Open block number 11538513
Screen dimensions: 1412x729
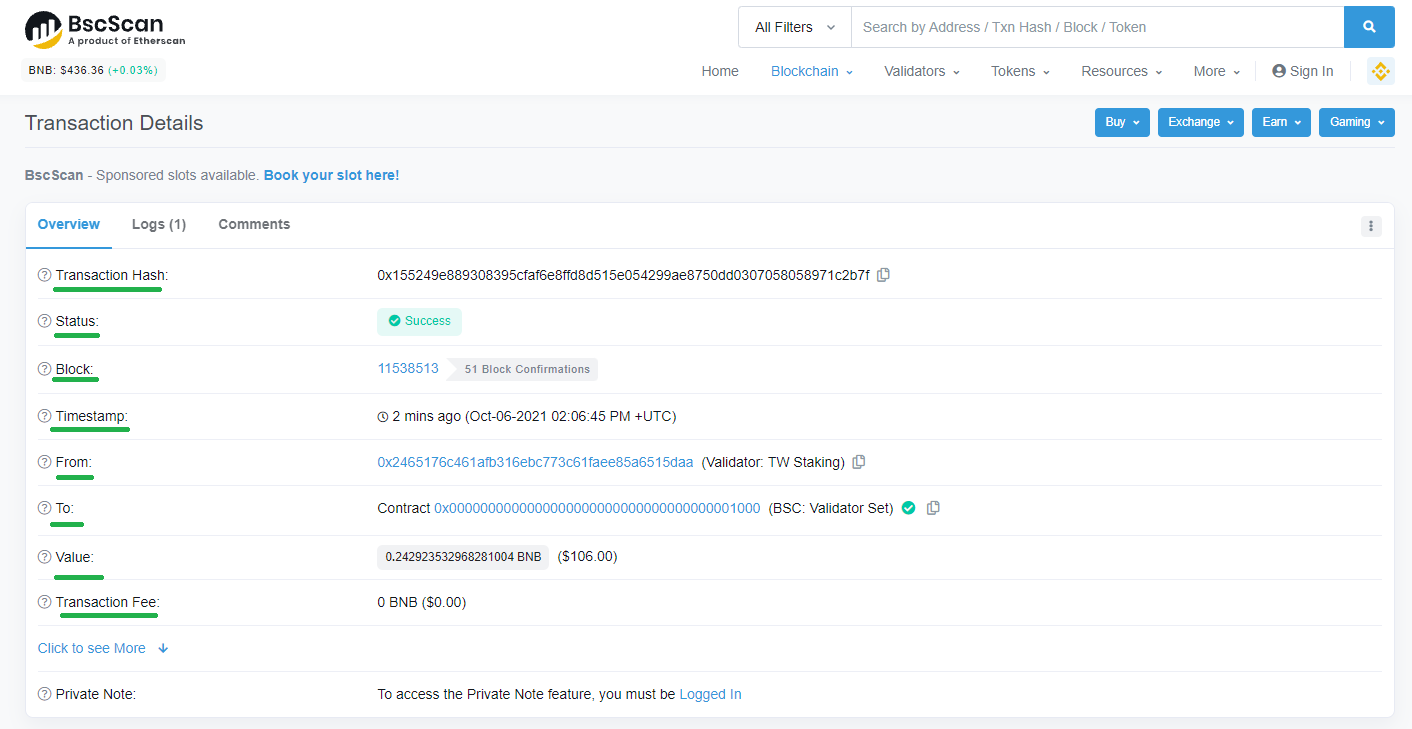coord(408,368)
